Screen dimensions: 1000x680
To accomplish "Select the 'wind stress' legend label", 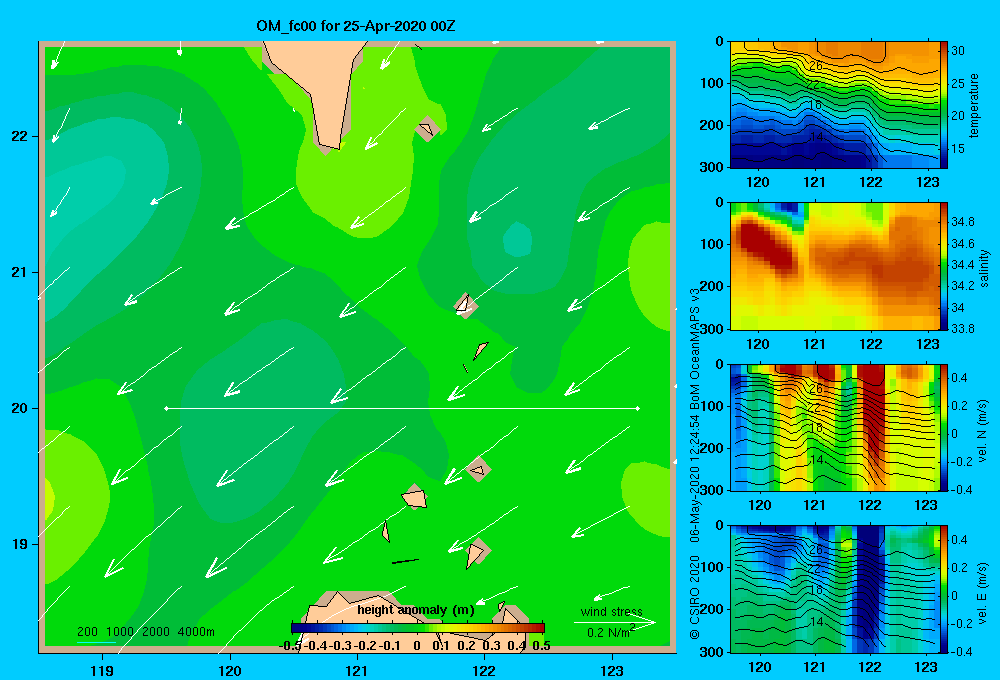I will click(x=612, y=611).
